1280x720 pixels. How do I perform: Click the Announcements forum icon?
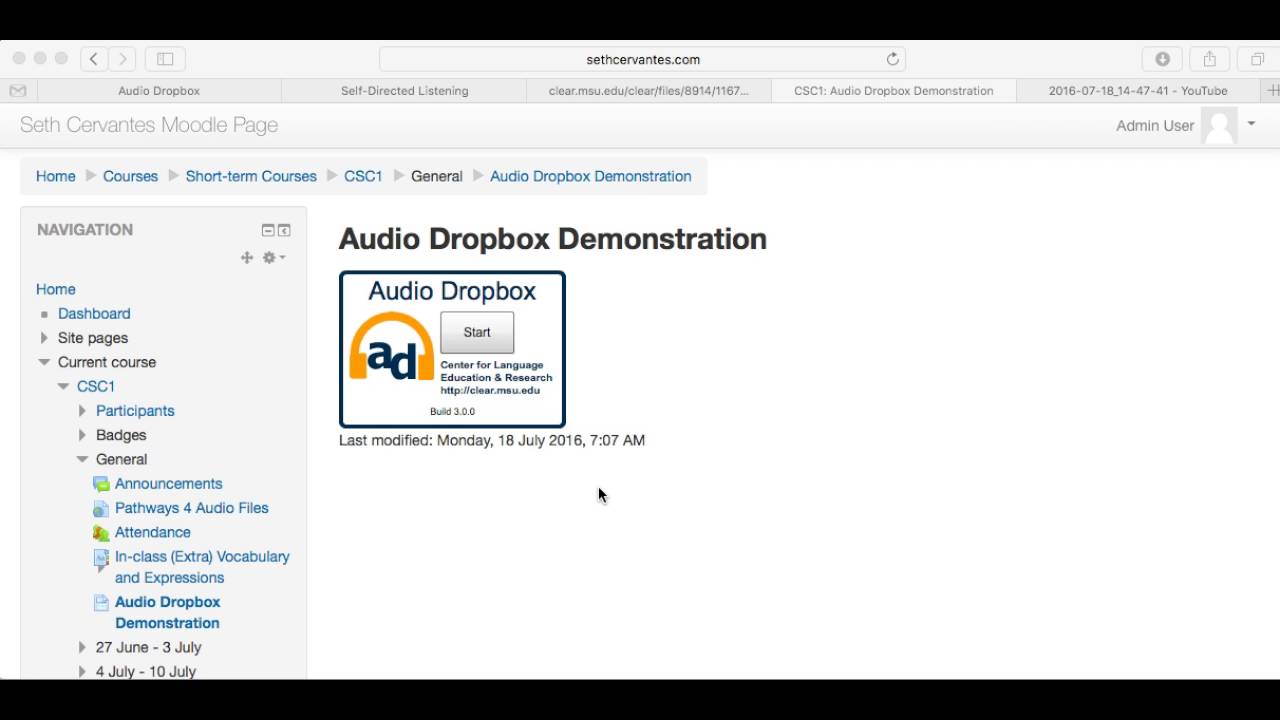pyautogui.click(x=101, y=484)
